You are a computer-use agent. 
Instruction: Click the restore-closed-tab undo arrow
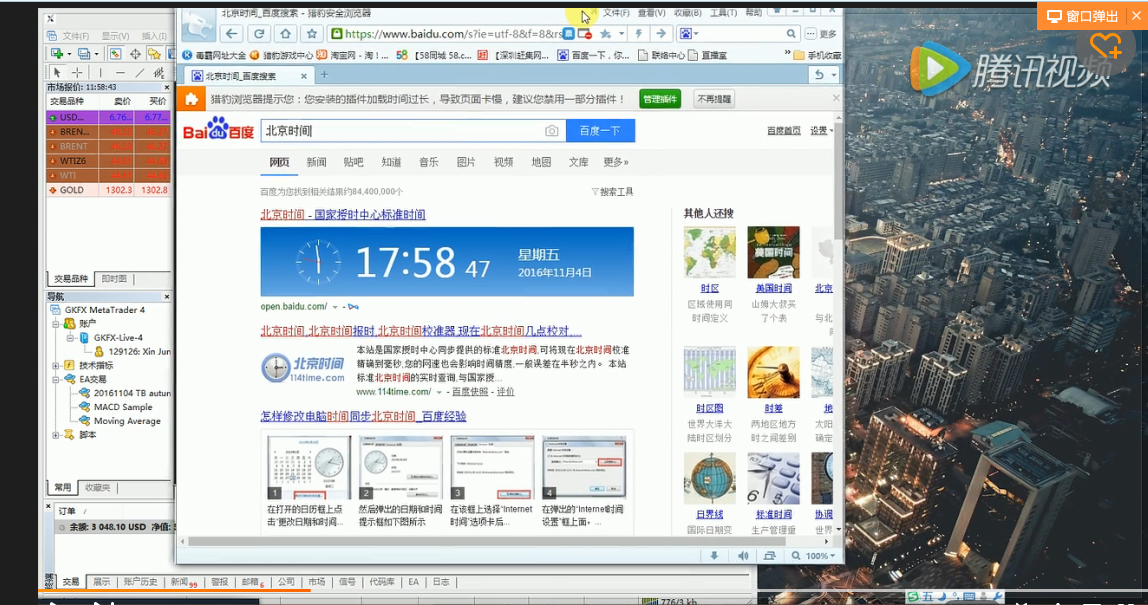click(x=819, y=75)
